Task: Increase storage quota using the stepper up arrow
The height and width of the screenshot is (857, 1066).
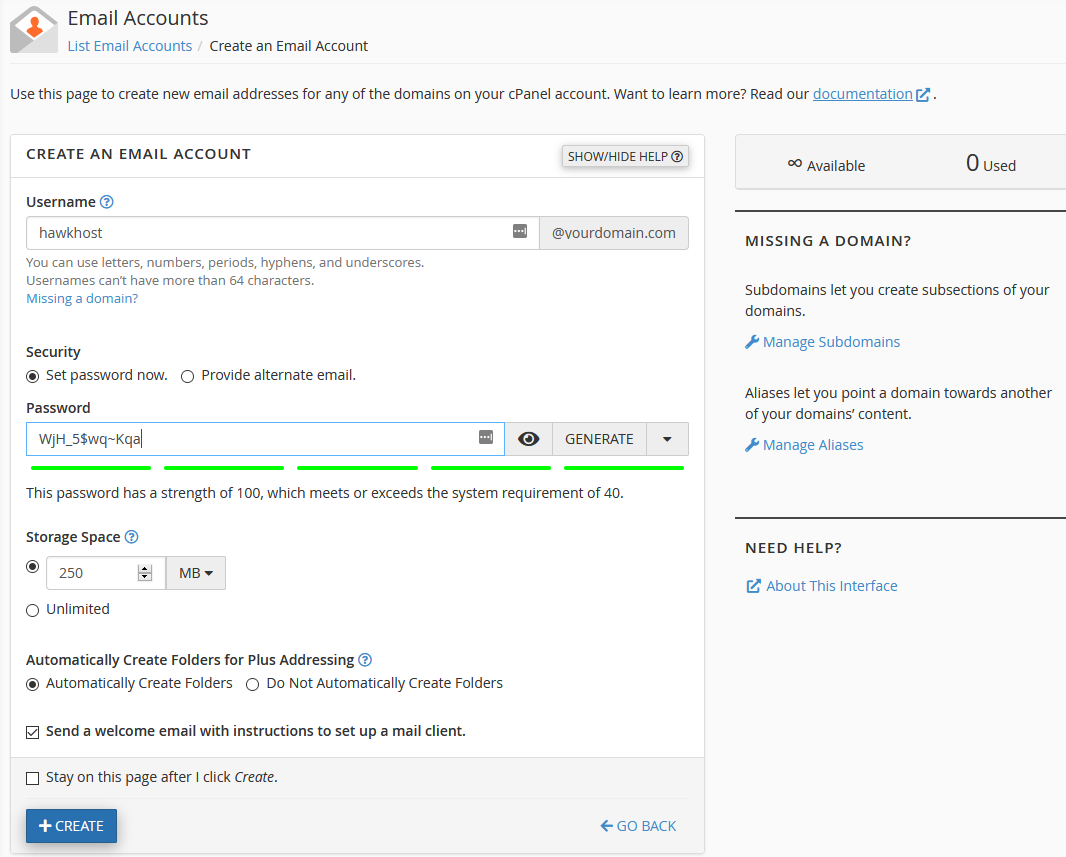Action: pos(145,568)
